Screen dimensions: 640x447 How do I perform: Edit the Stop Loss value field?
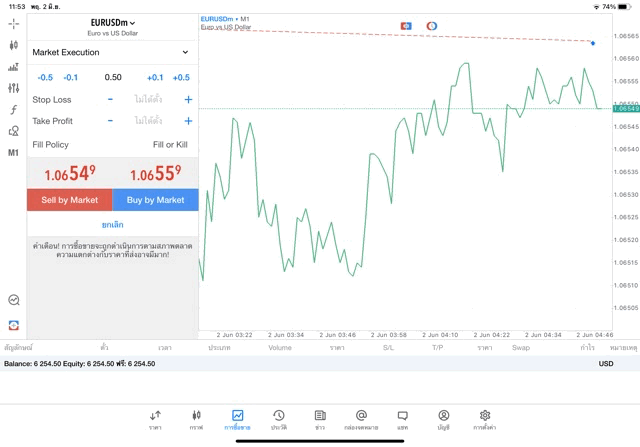pos(148,99)
